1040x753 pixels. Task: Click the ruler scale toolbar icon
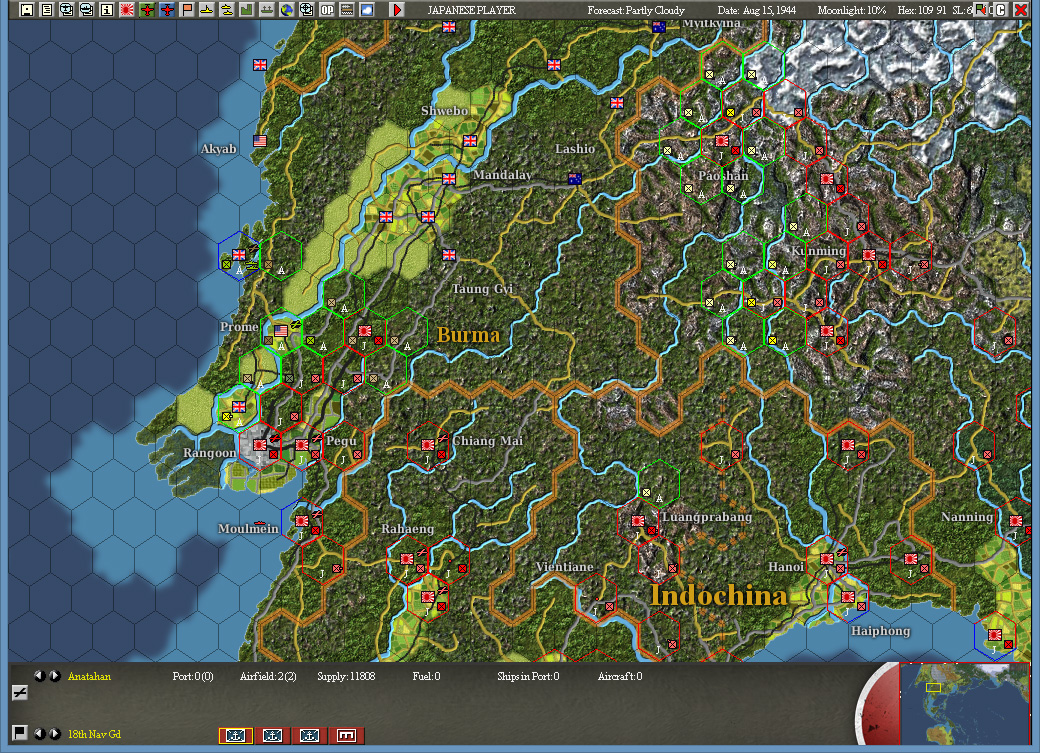347,10
